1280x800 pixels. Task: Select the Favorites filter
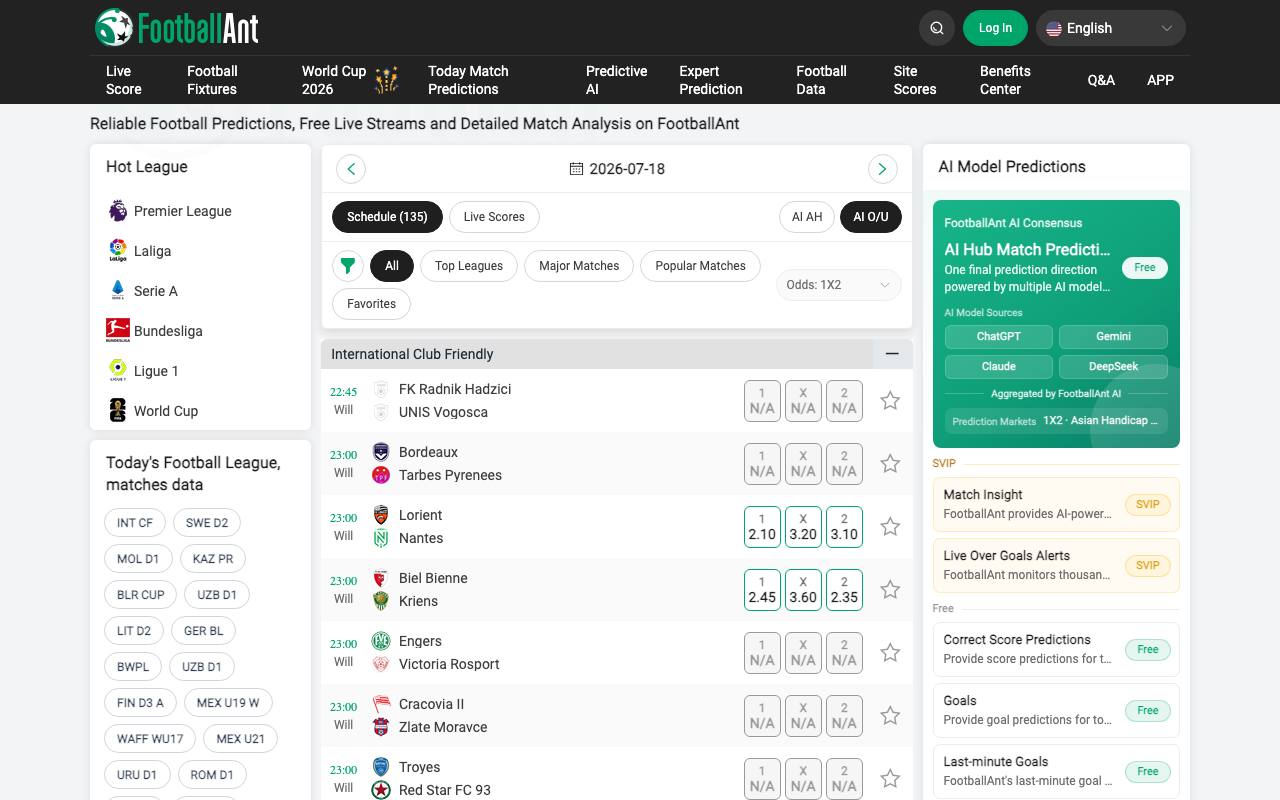tap(371, 304)
